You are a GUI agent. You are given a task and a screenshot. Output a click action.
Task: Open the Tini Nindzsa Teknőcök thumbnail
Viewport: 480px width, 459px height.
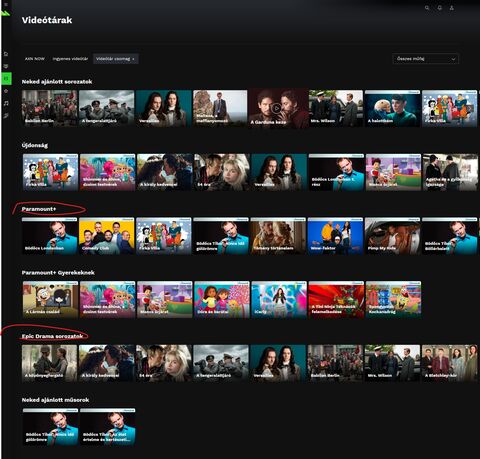(x=336, y=299)
